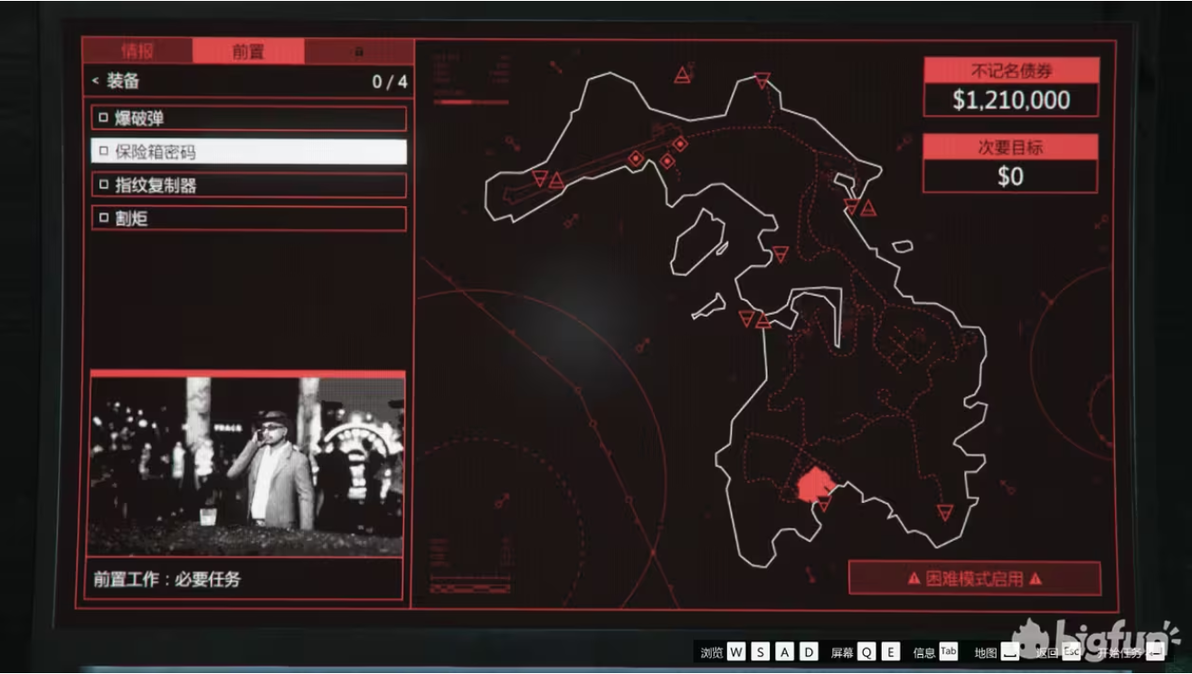Click the 浏览 label in the bottom bar
The image size is (1192, 674).
coord(712,653)
